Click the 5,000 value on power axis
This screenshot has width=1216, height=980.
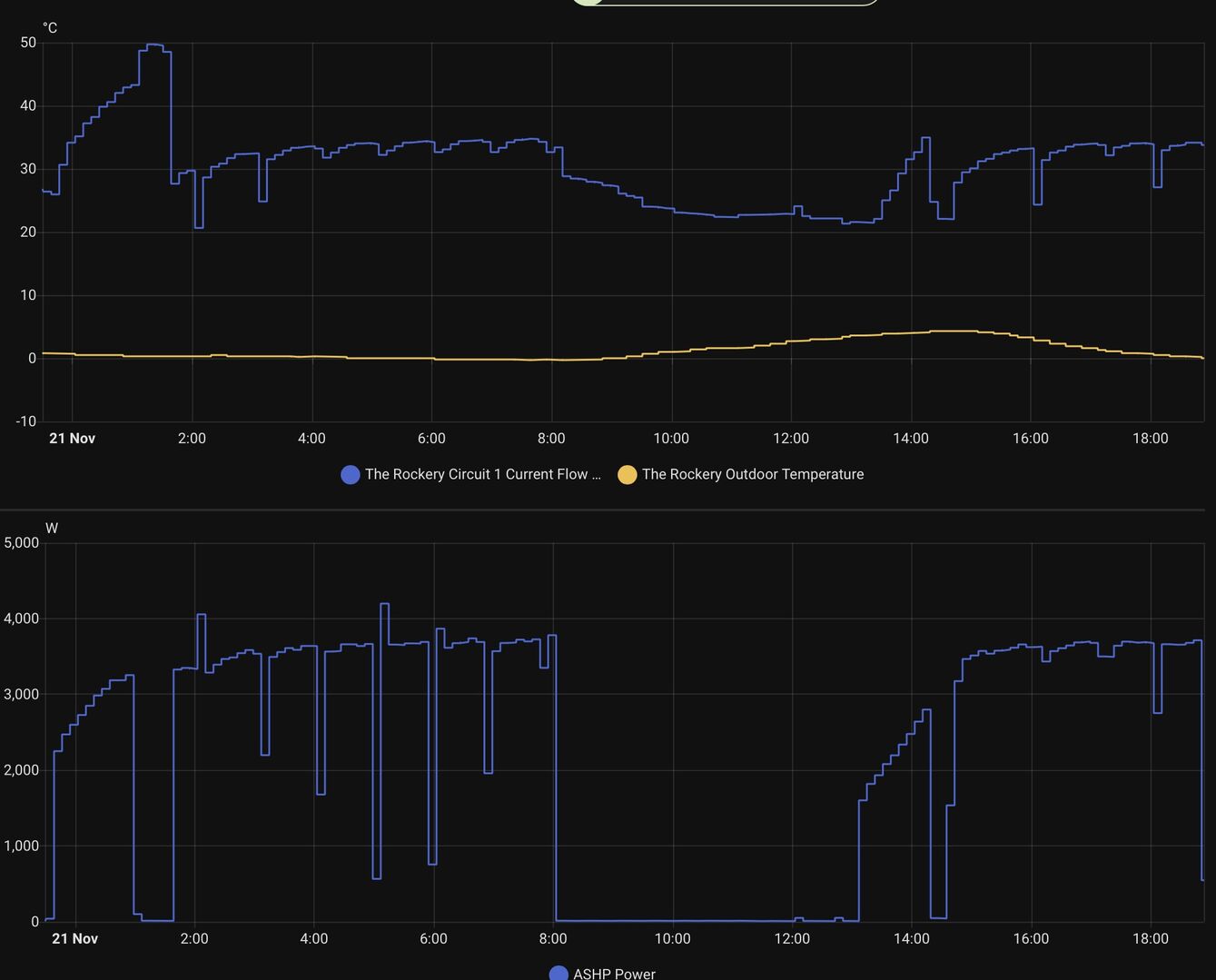(x=22, y=543)
